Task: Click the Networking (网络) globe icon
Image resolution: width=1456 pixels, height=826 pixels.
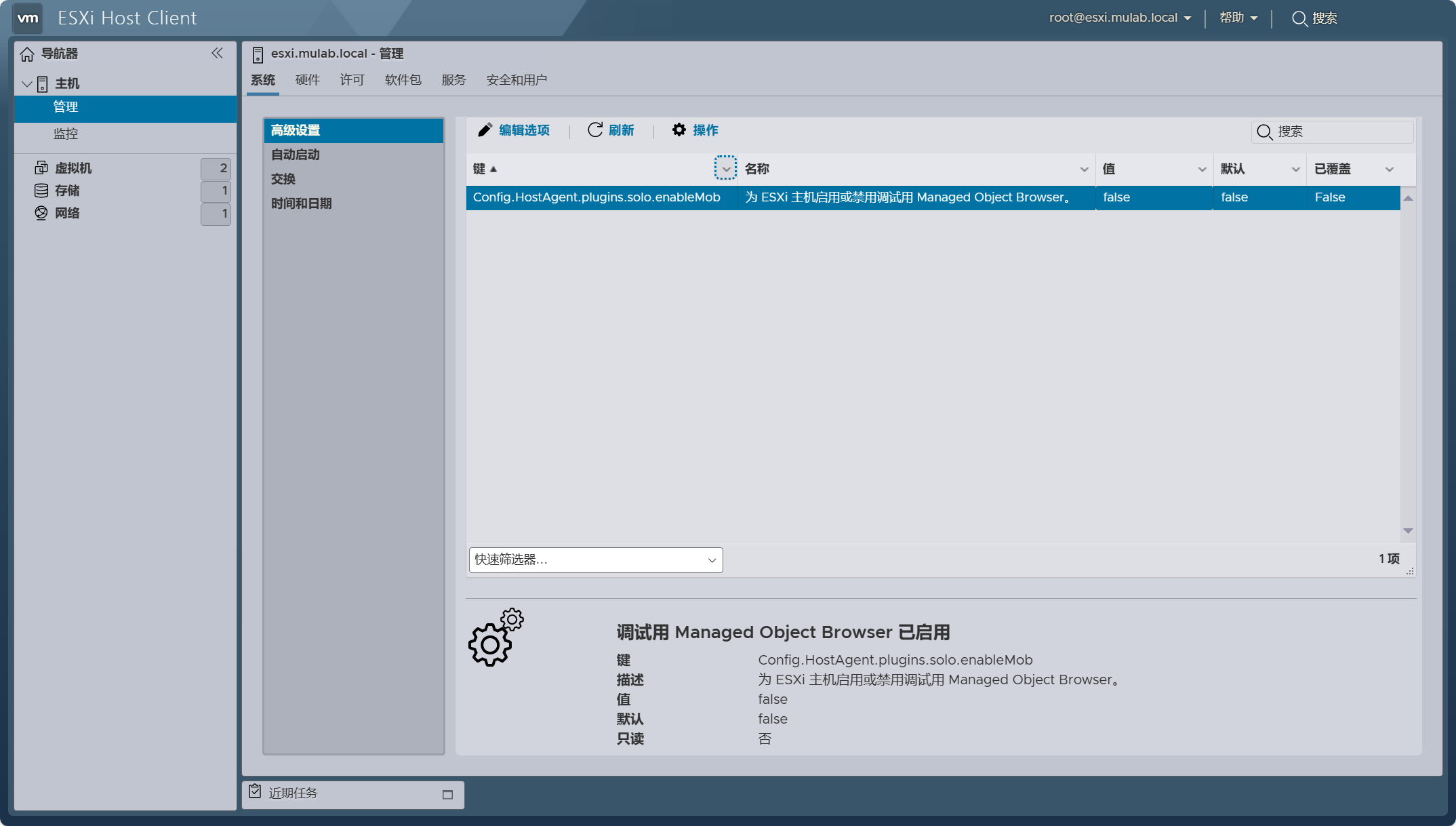Action: coord(41,213)
